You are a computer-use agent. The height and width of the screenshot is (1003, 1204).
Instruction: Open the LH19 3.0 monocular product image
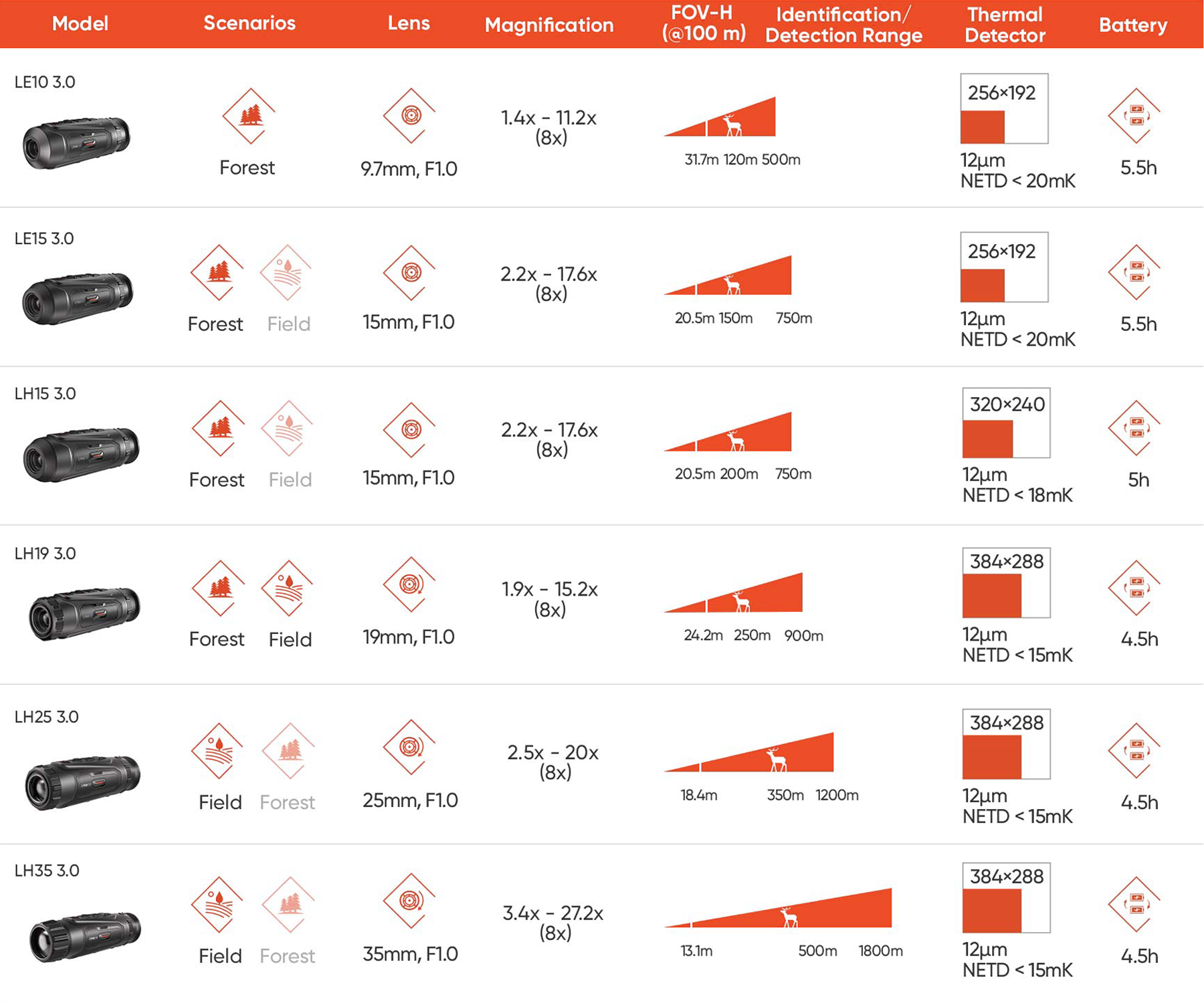tap(84, 613)
